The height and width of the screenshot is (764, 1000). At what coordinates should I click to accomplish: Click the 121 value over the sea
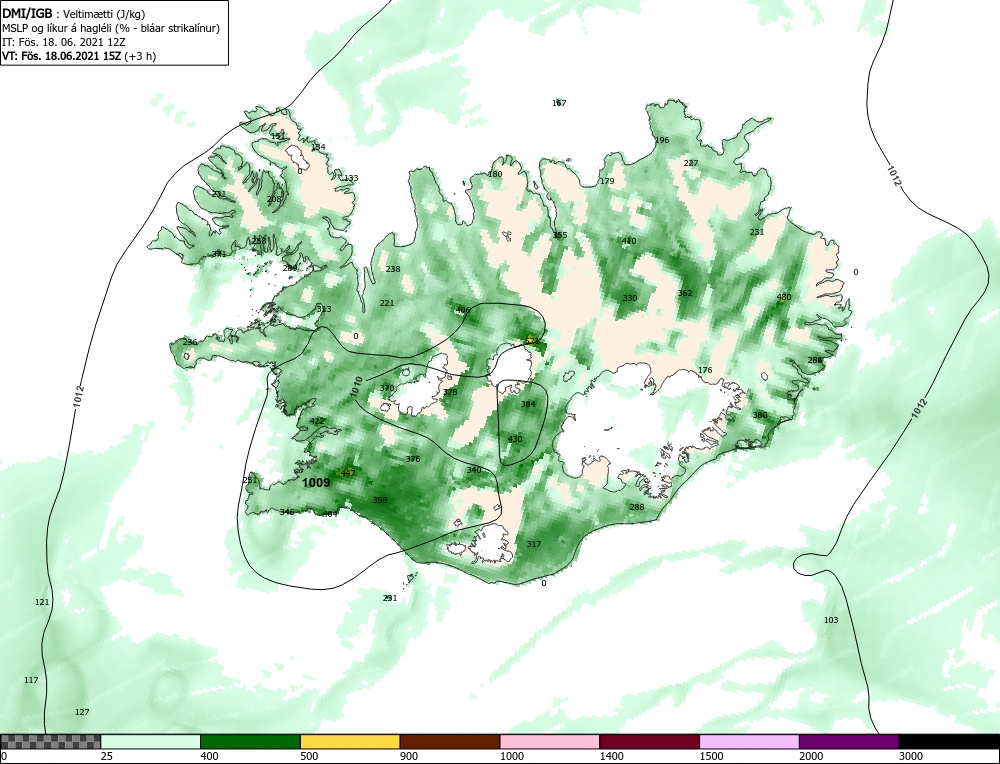point(41,602)
